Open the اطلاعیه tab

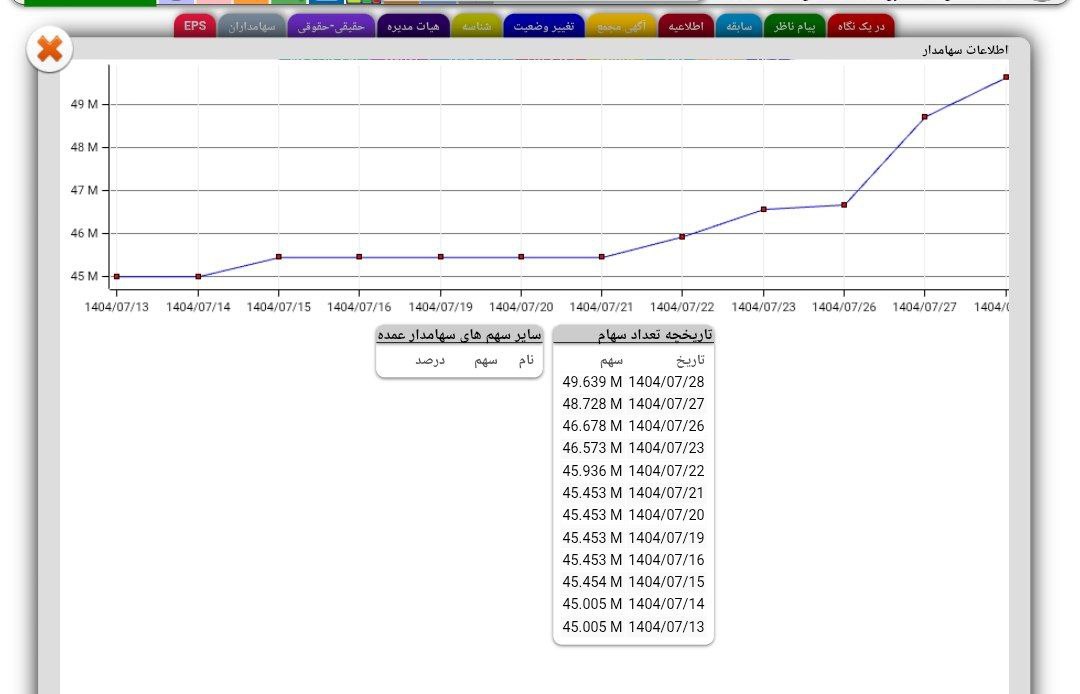coord(687,27)
